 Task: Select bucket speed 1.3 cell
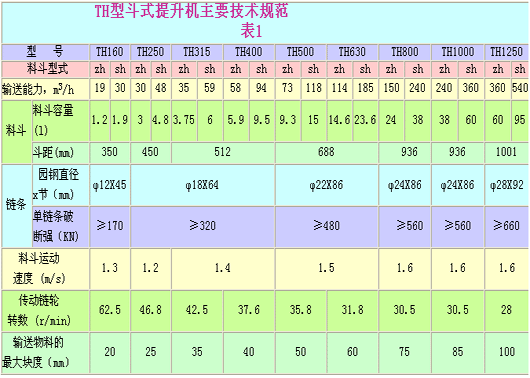pos(110,268)
